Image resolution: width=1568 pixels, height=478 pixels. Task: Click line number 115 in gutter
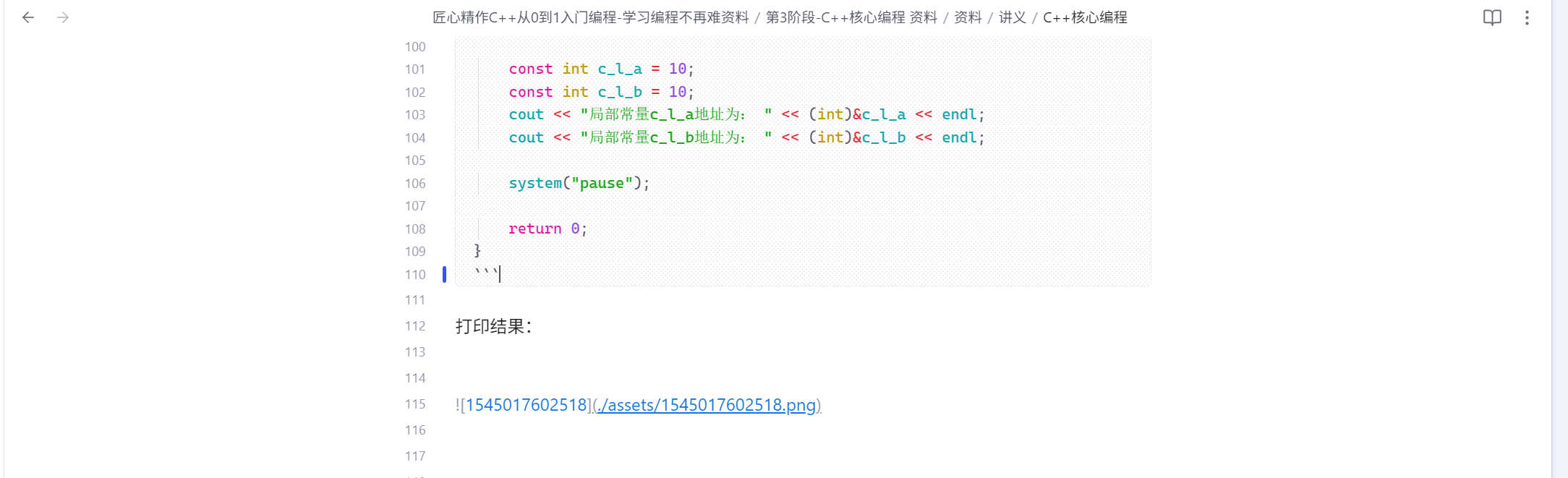[415, 404]
